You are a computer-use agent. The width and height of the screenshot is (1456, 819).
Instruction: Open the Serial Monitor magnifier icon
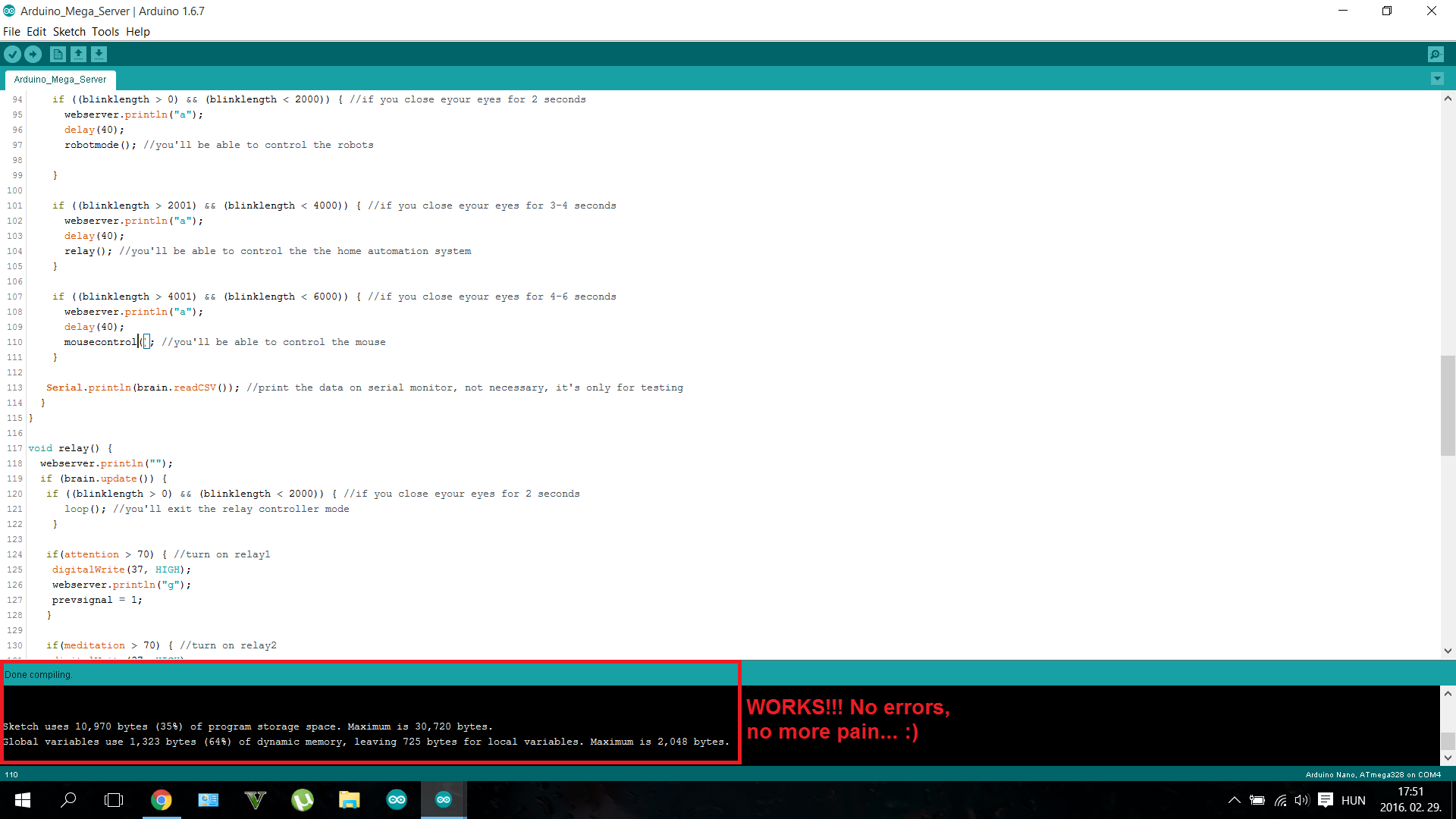[1435, 54]
